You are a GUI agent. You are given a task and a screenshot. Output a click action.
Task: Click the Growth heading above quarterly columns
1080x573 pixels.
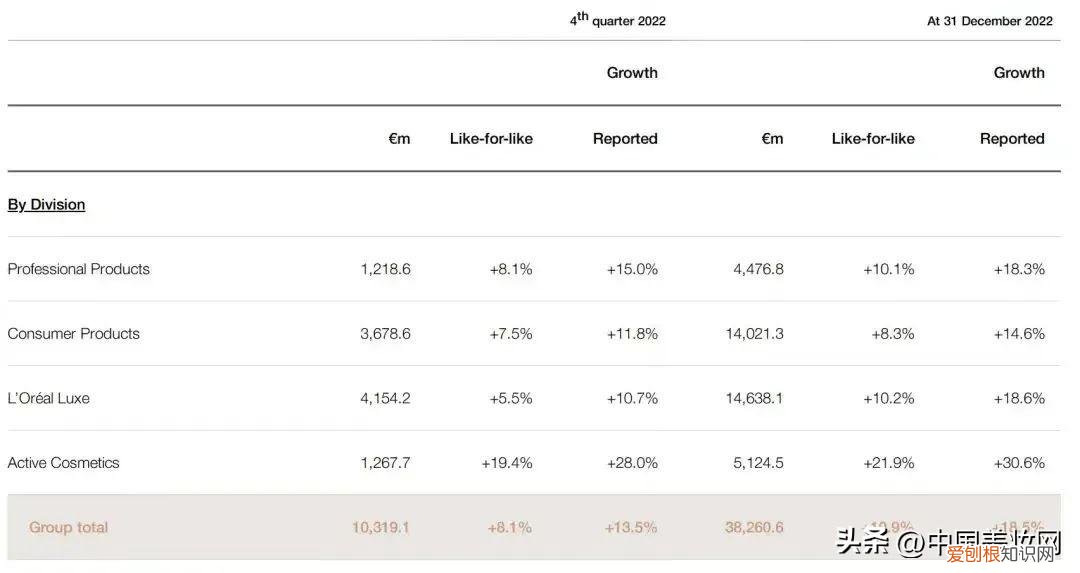pyautogui.click(x=632, y=73)
